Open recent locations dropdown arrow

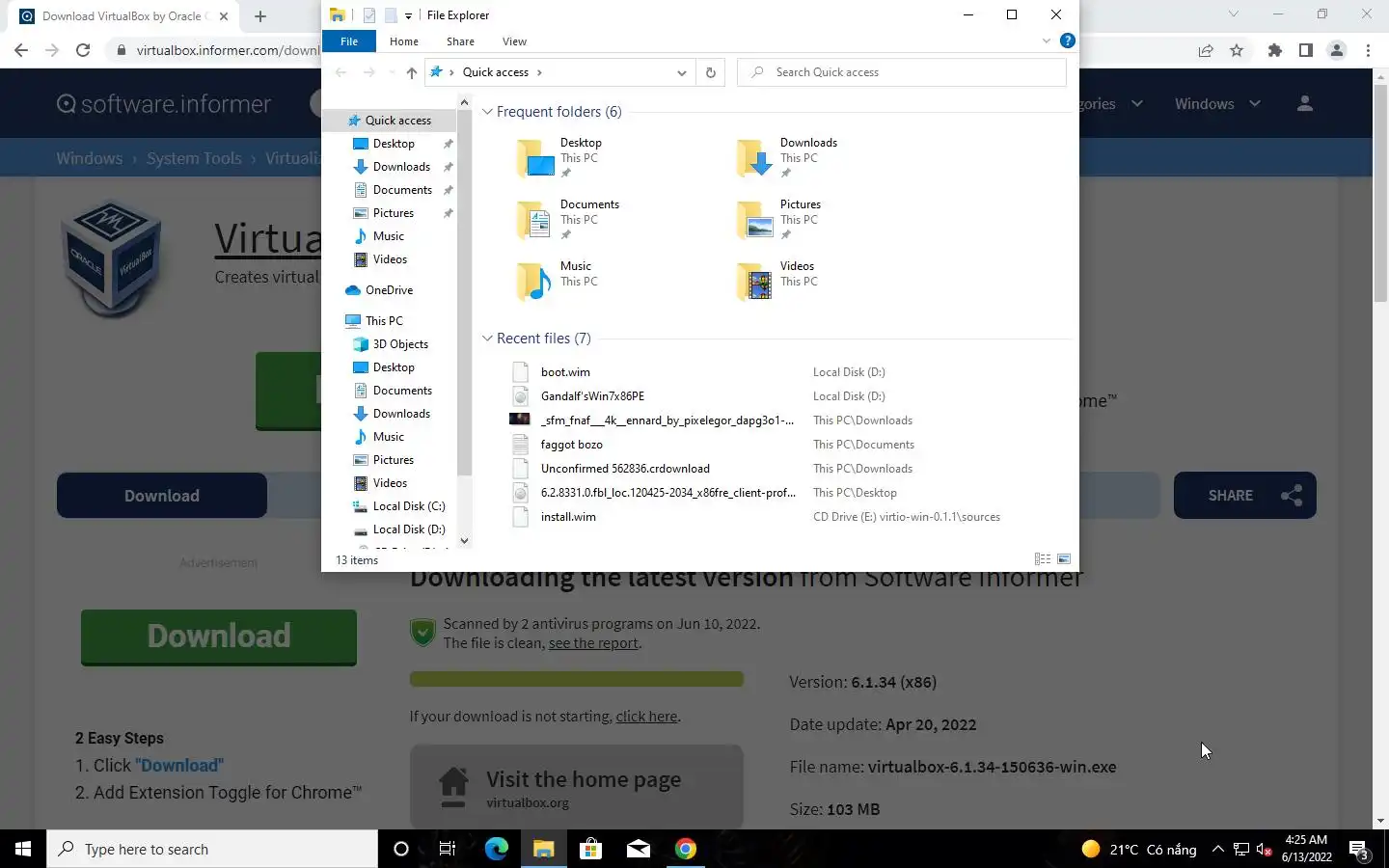392,72
